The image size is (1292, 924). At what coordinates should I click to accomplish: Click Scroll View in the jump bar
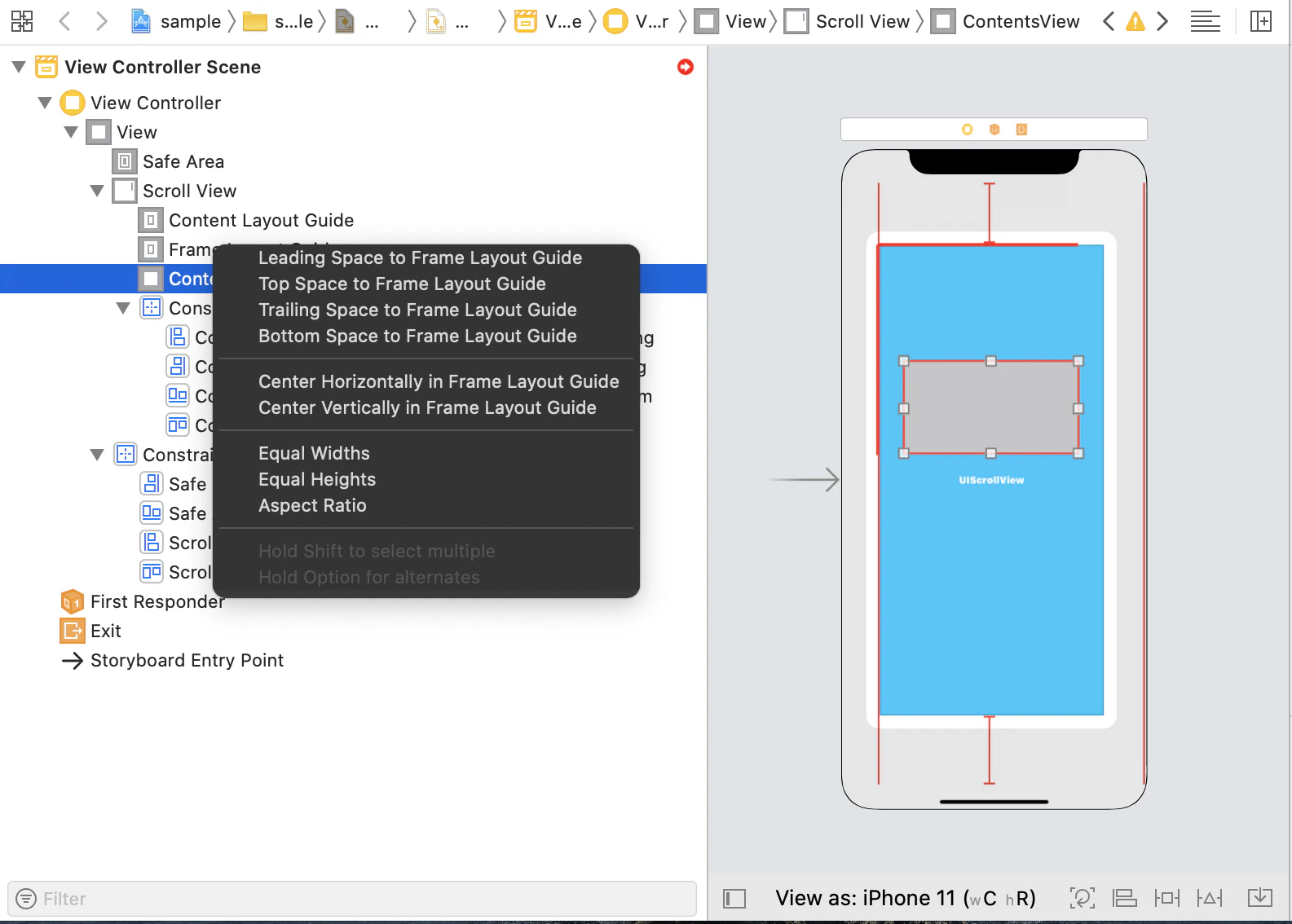847,21
